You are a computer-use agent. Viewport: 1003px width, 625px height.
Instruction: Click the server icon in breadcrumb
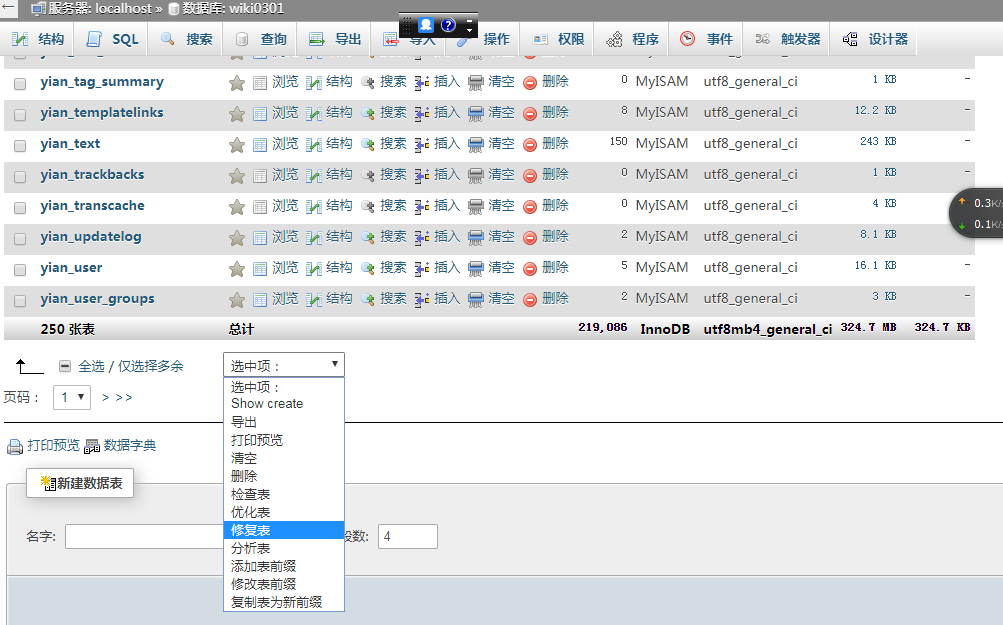[x=38, y=9]
